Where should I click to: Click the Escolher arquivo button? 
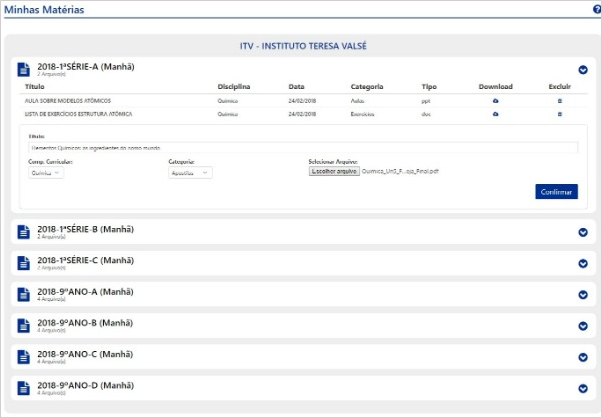pyautogui.click(x=334, y=171)
